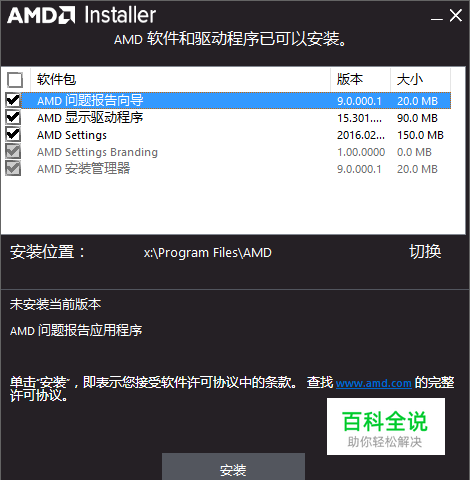Uncheck AMD 问题报告向导 checkbox
Viewport: 470px width, 480px height.
point(13,100)
